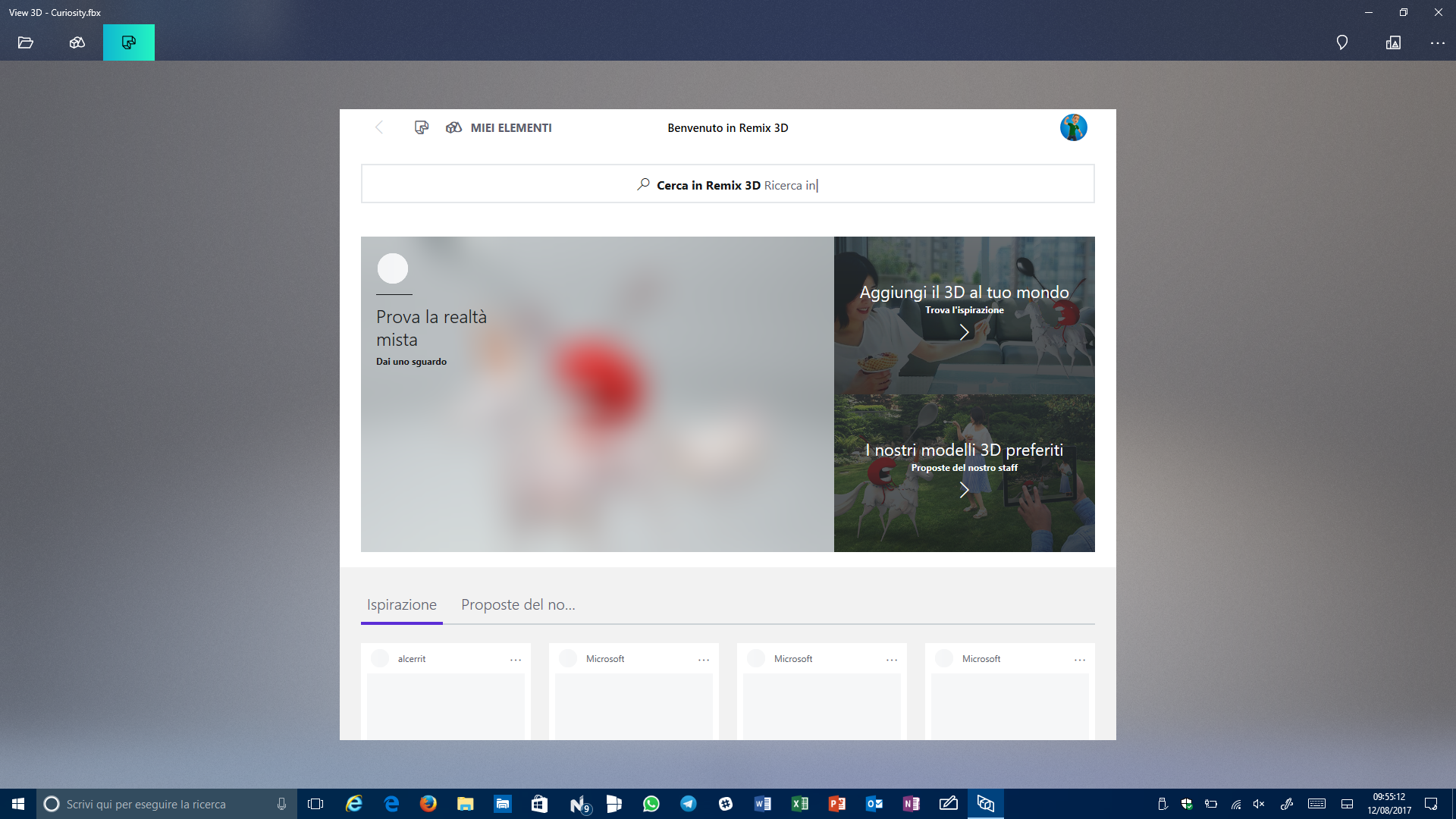Click the lightbulb tips icon

click(1342, 42)
